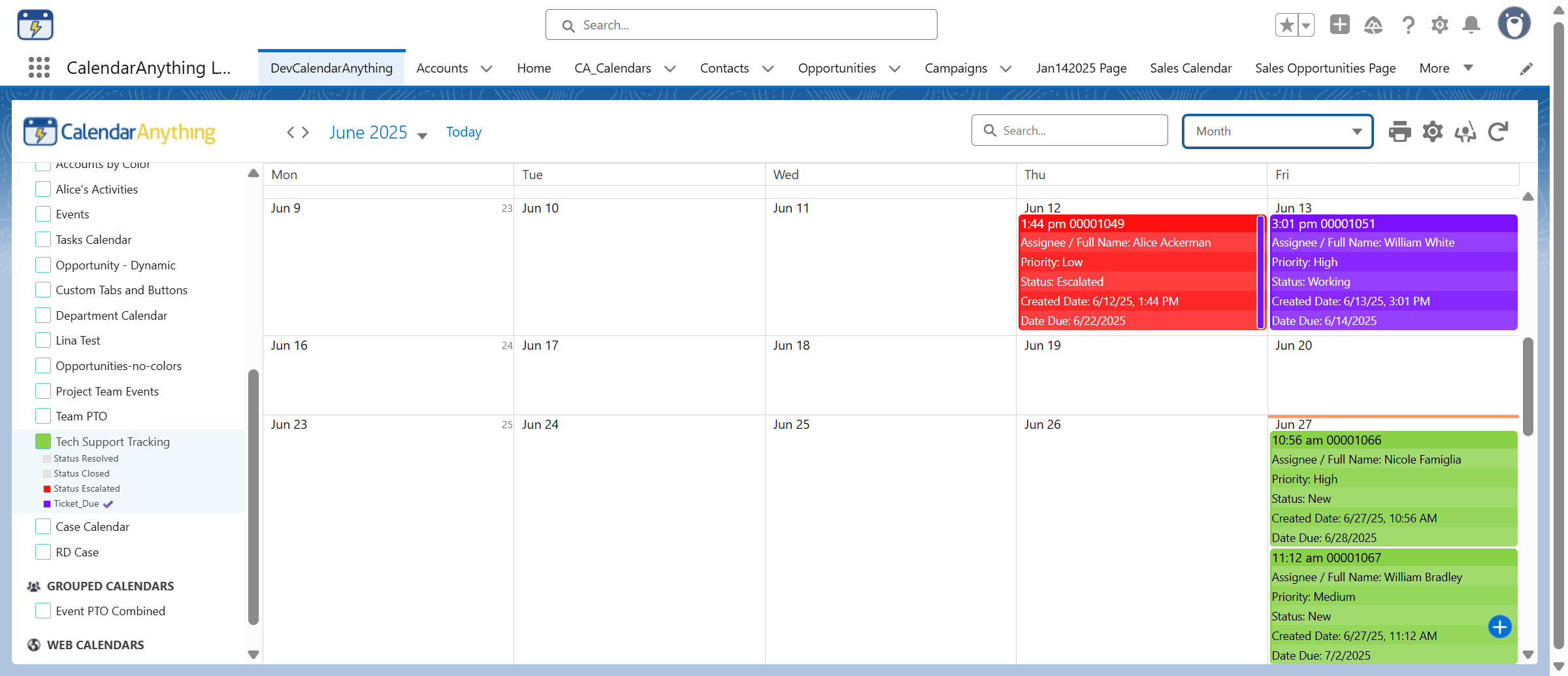Open the App Launcher grid icon

pos(39,67)
